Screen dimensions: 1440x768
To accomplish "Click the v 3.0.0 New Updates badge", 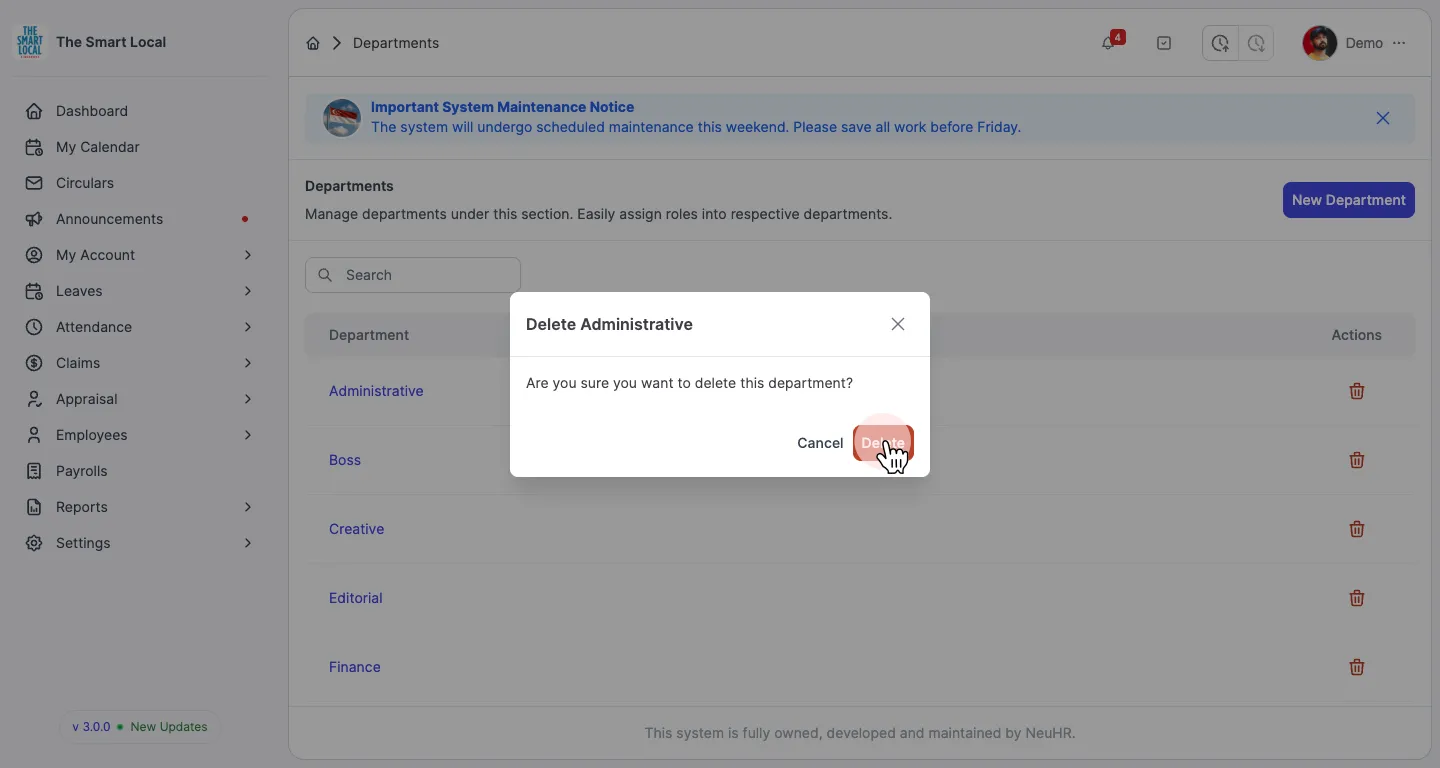I will click(x=140, y=727).
